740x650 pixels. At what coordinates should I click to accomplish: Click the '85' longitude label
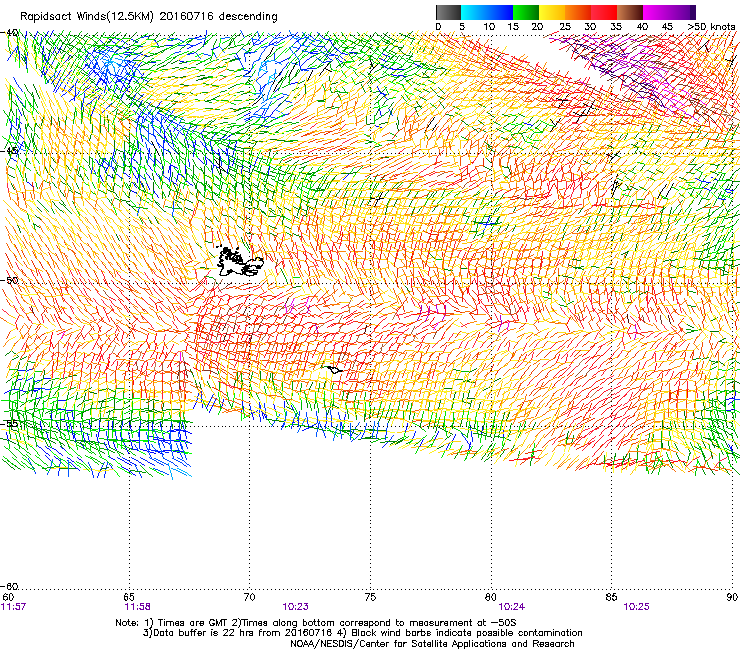pos(611,597)
